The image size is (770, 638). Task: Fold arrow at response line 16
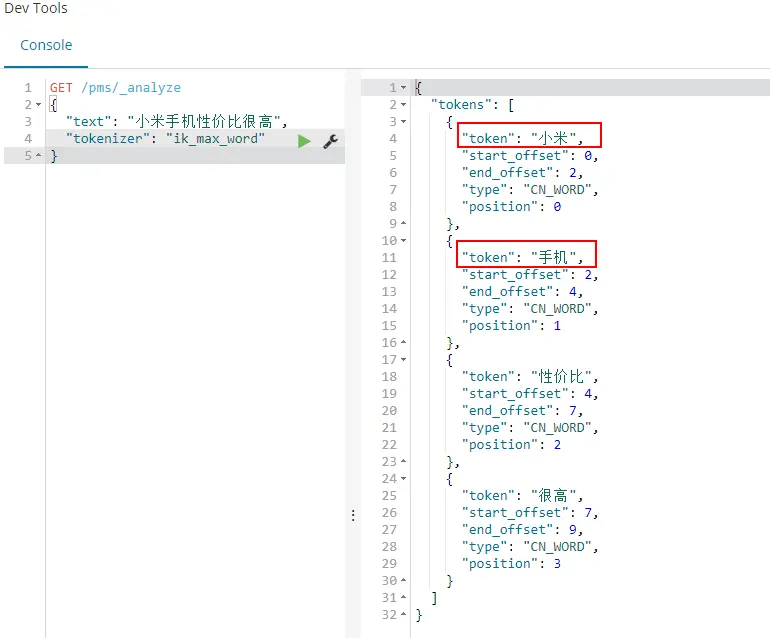(x=404, y=342)
